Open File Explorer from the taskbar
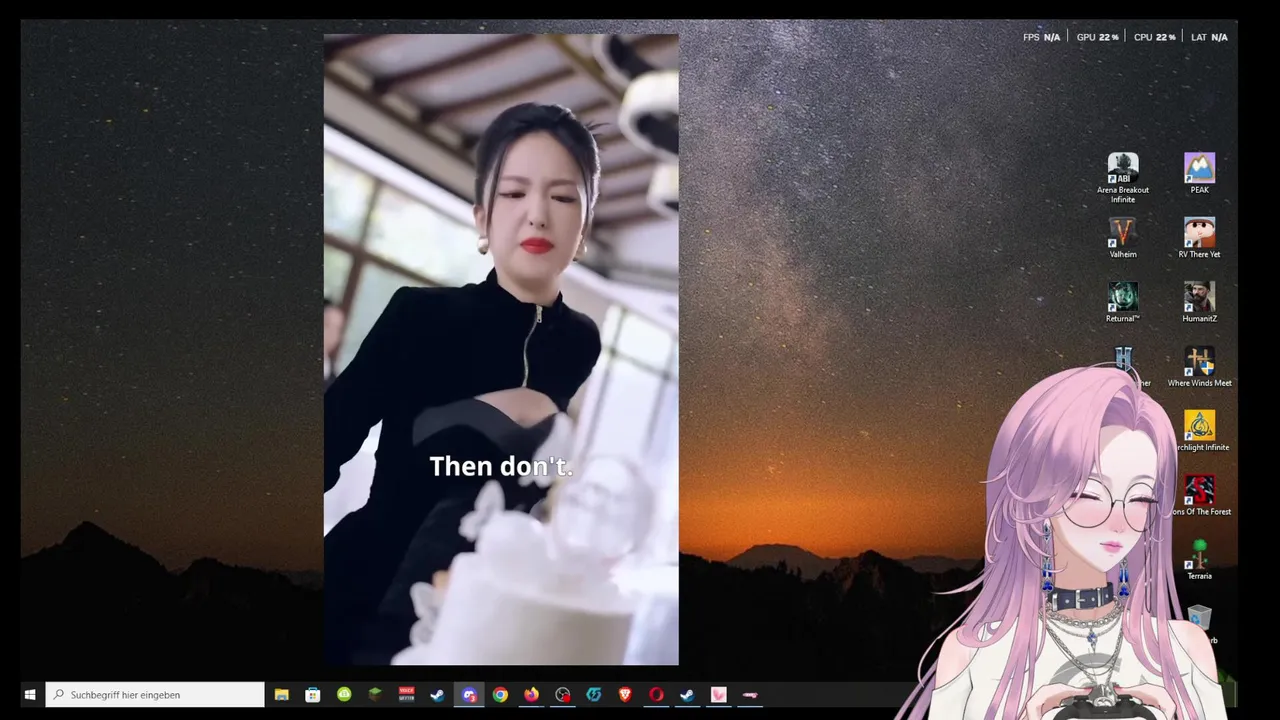Viewport: 1280px width, 720px height. pos(282,695)
